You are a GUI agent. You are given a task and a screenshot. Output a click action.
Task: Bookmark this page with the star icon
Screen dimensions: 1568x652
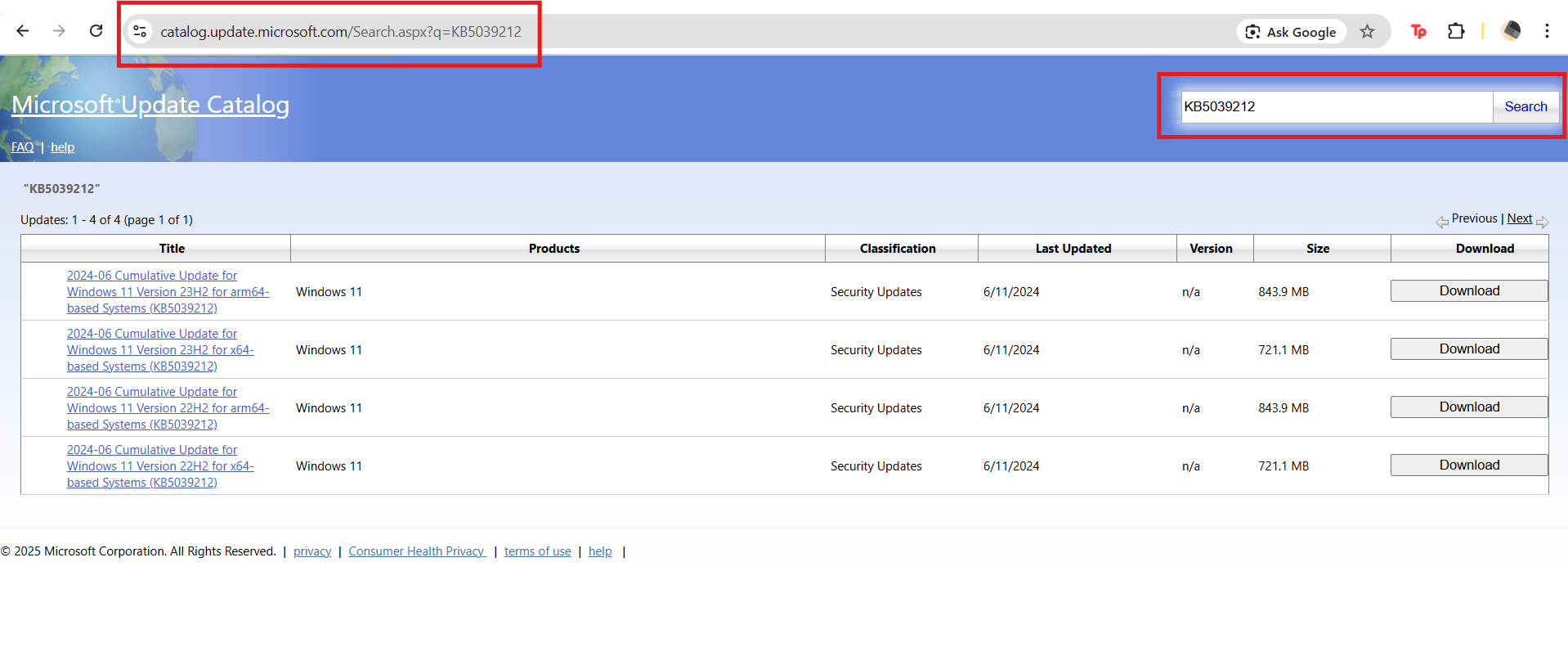(x=1367, y=32)
